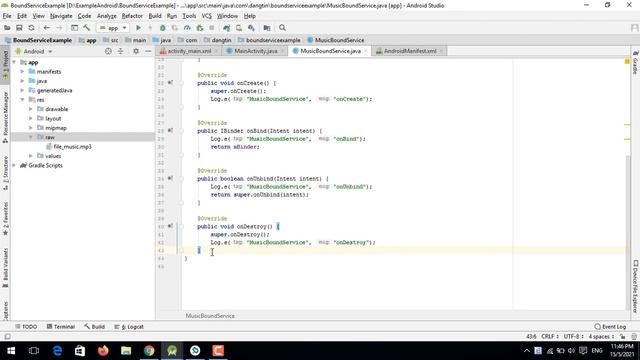Screen dimensions: 640x360
Task: Open the Refactor menu
Action: click(132, 16)
